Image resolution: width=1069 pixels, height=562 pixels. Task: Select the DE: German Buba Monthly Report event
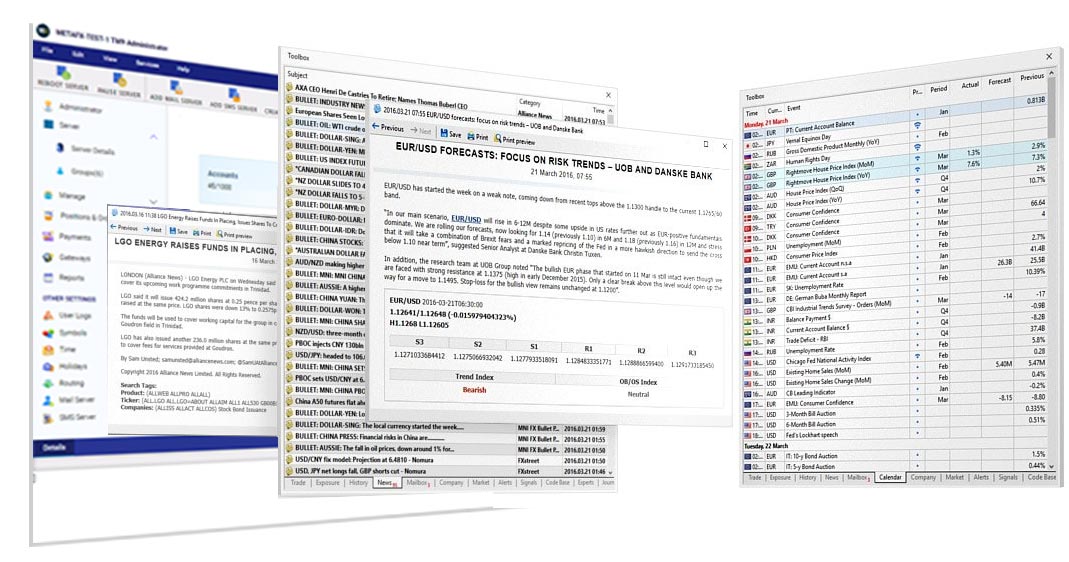[x=826, y=296]
